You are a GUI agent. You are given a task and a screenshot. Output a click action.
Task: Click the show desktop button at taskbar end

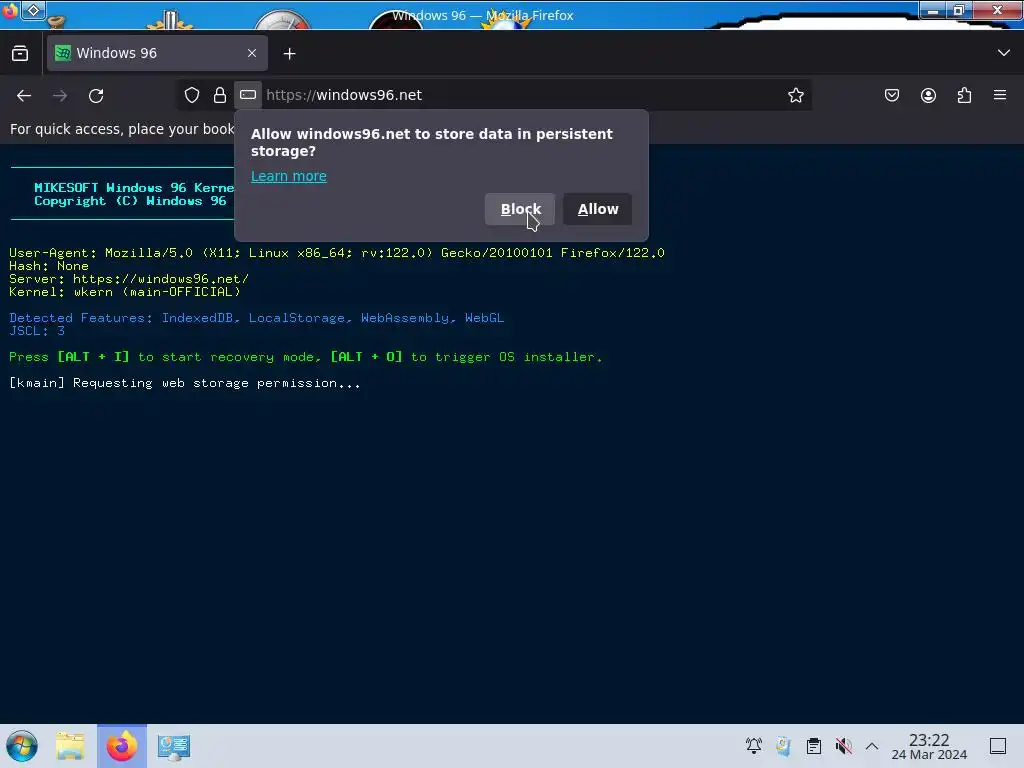998,746
